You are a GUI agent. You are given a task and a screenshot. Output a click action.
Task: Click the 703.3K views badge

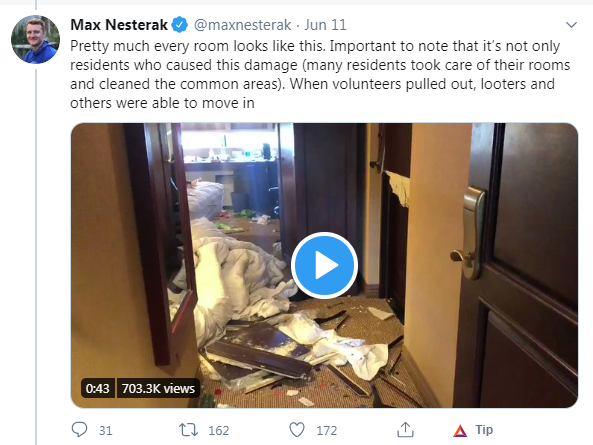(158, 388)
